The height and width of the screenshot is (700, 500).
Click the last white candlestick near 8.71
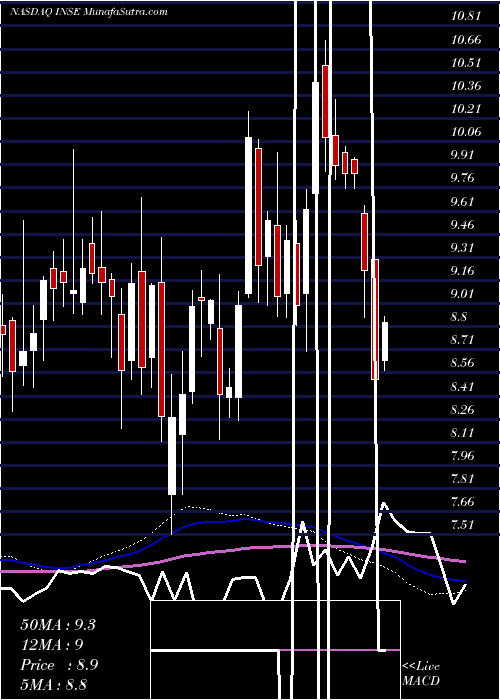point(385,341)
